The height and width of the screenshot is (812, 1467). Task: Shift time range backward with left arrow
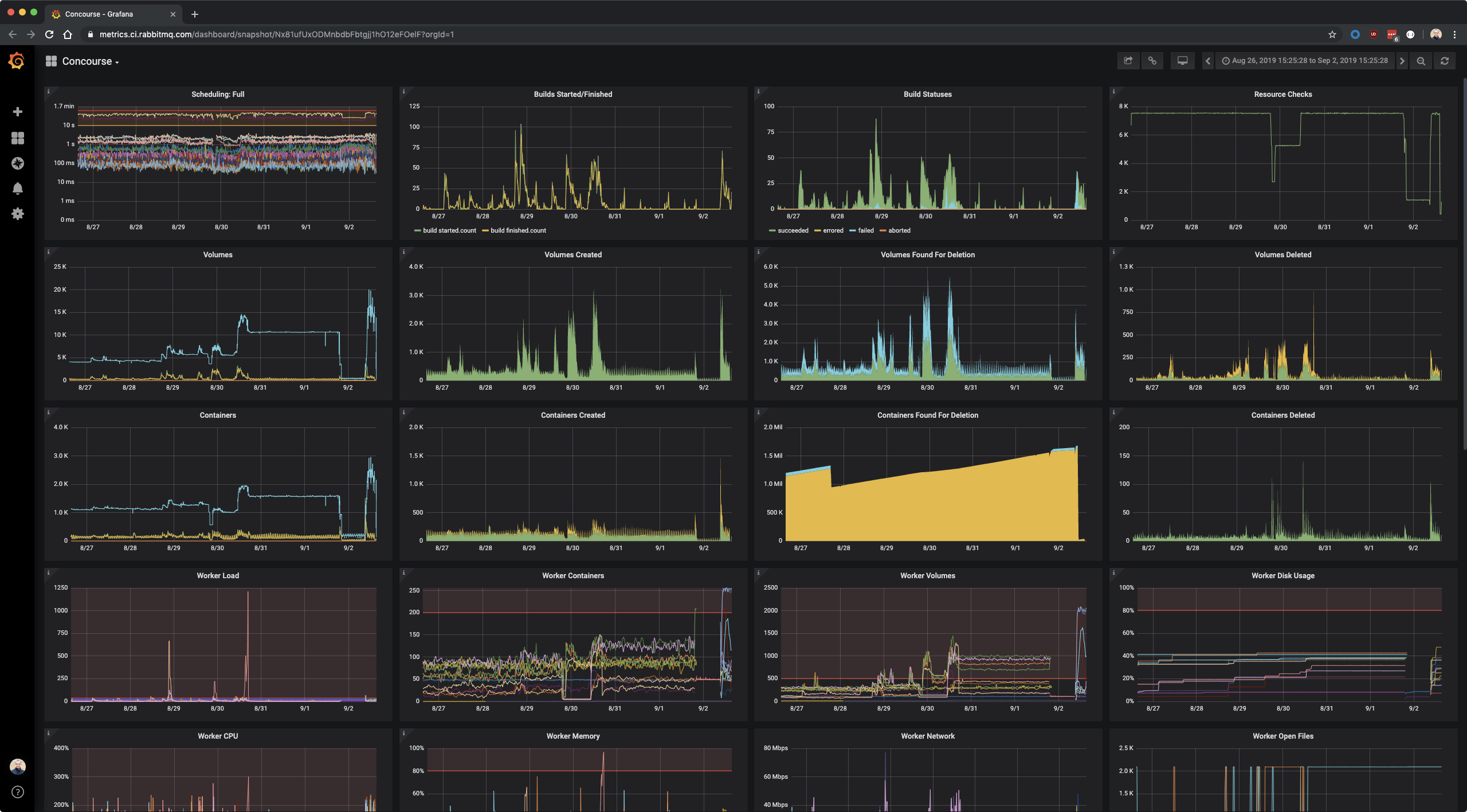pyautogui.click(x=1207, y=61)
